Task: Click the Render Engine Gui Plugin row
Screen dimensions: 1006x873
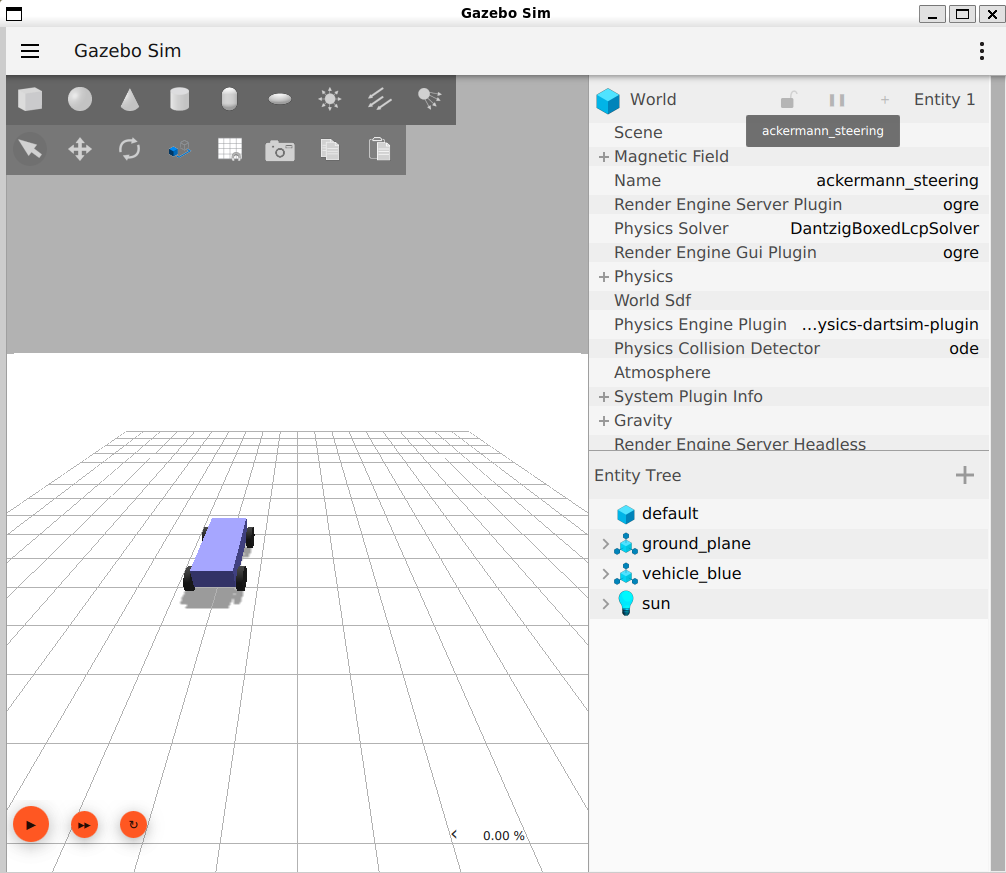Action: [x=789, y=253]
